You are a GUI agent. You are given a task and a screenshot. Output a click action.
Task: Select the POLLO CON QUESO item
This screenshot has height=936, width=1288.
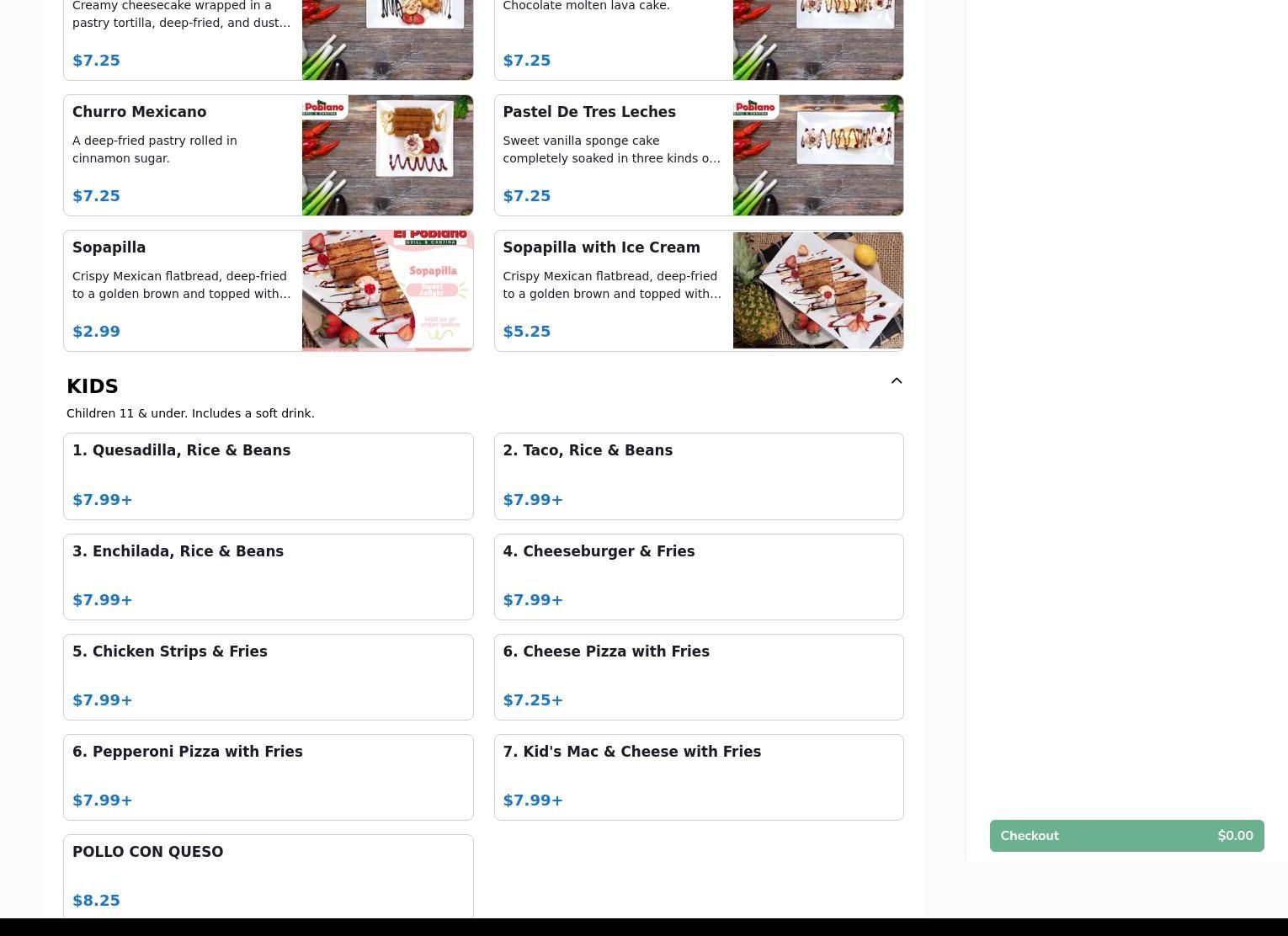268,876
